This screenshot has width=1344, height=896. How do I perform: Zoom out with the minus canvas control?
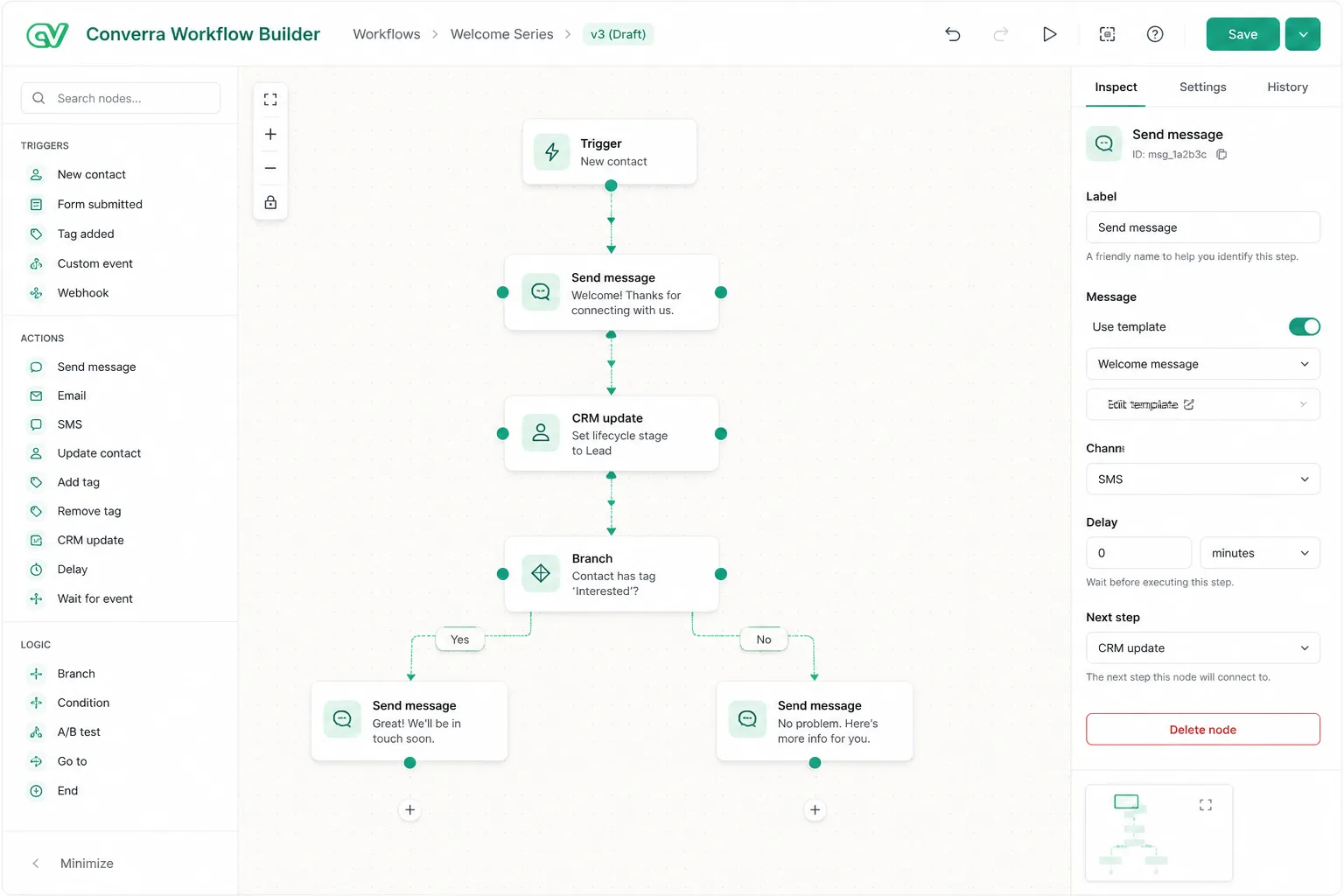pyautogui.click(x=270, y=168)
